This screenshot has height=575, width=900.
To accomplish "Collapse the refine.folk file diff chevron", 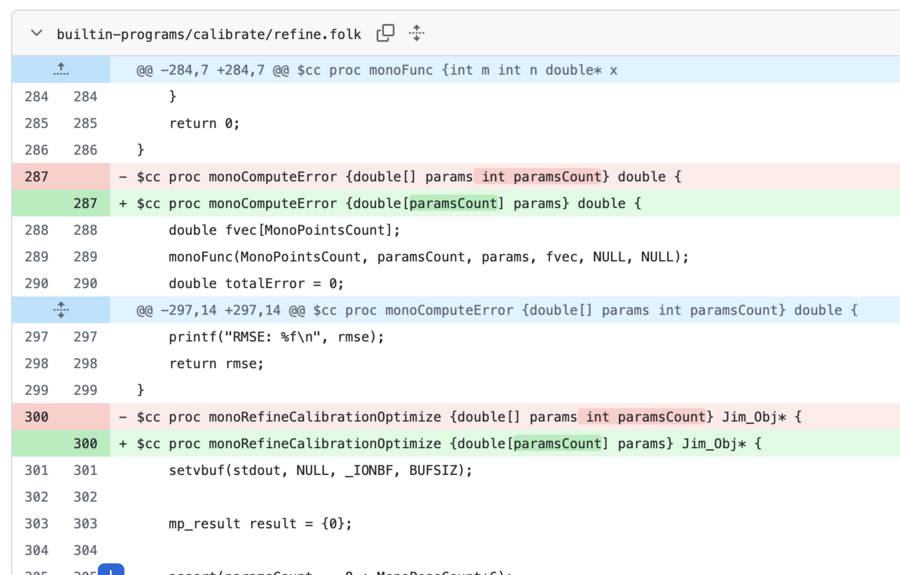I will click(x=36, y=33).
